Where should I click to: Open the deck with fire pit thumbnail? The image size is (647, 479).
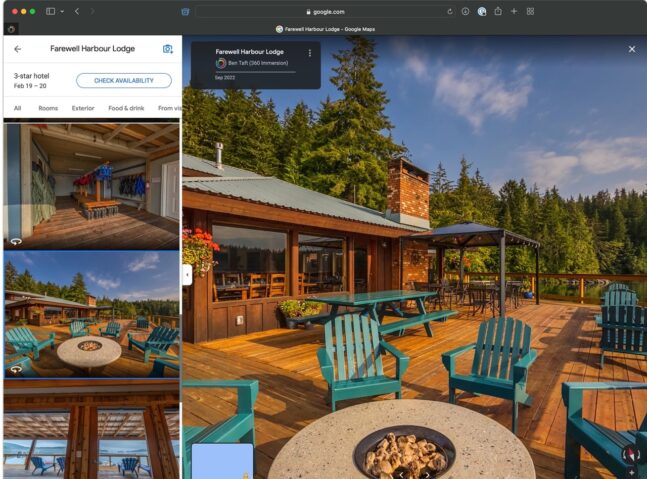(x=92, y=314)
